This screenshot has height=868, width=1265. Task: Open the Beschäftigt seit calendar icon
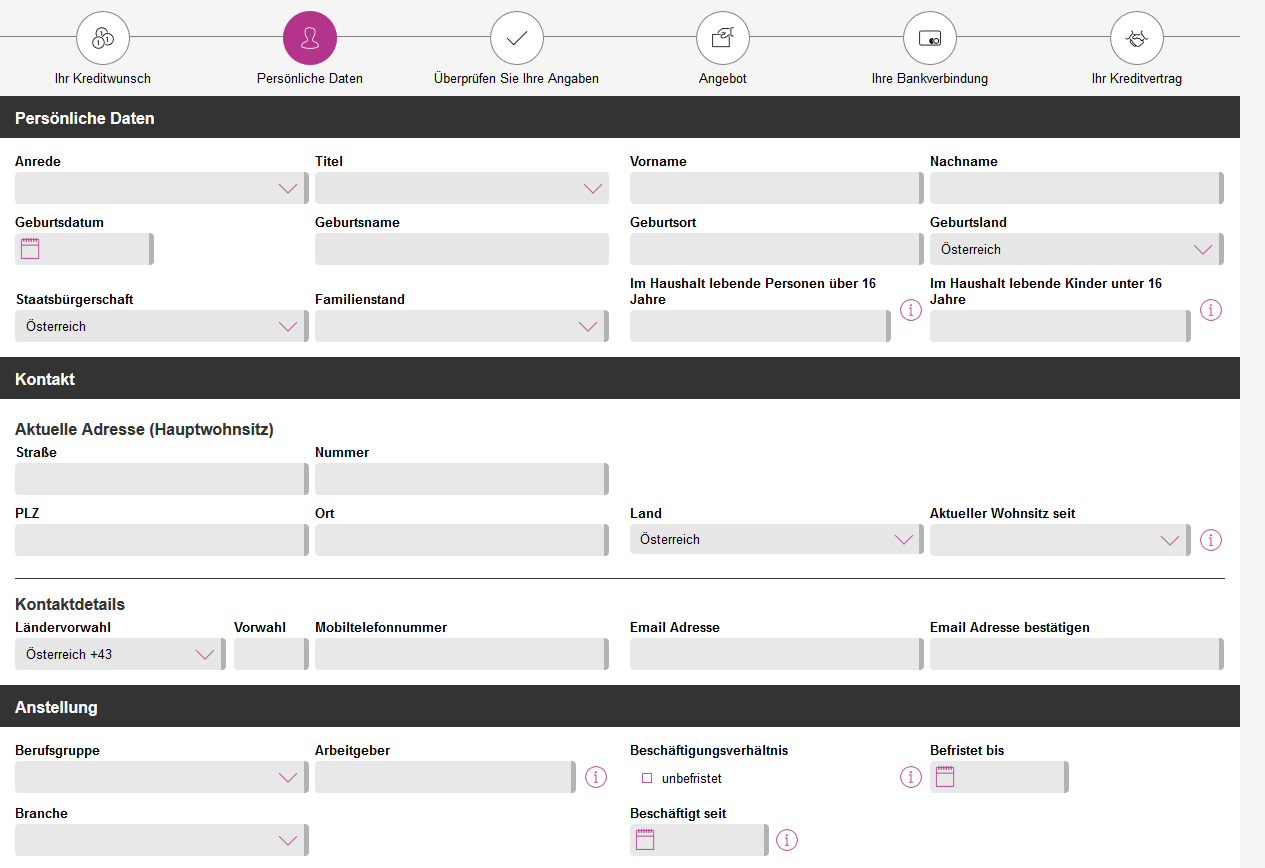(645, 840)
